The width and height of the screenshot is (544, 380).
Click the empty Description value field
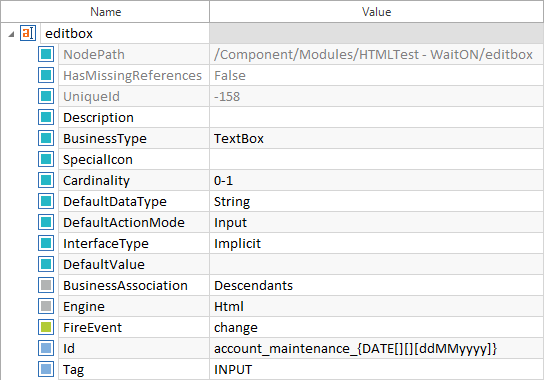tap(376, 117)
